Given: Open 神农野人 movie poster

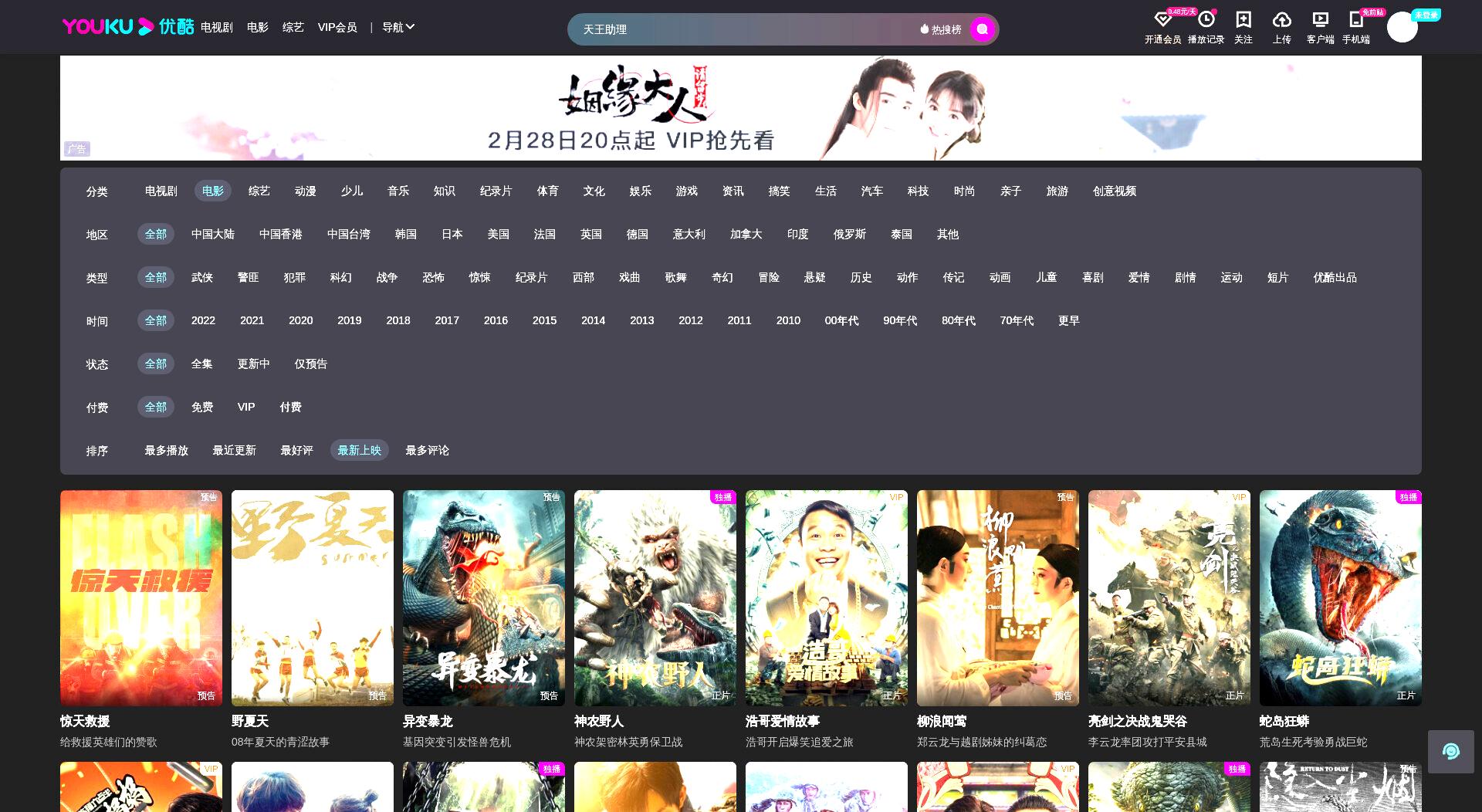Looking at the screenshot, I should [x=655, y=598].
